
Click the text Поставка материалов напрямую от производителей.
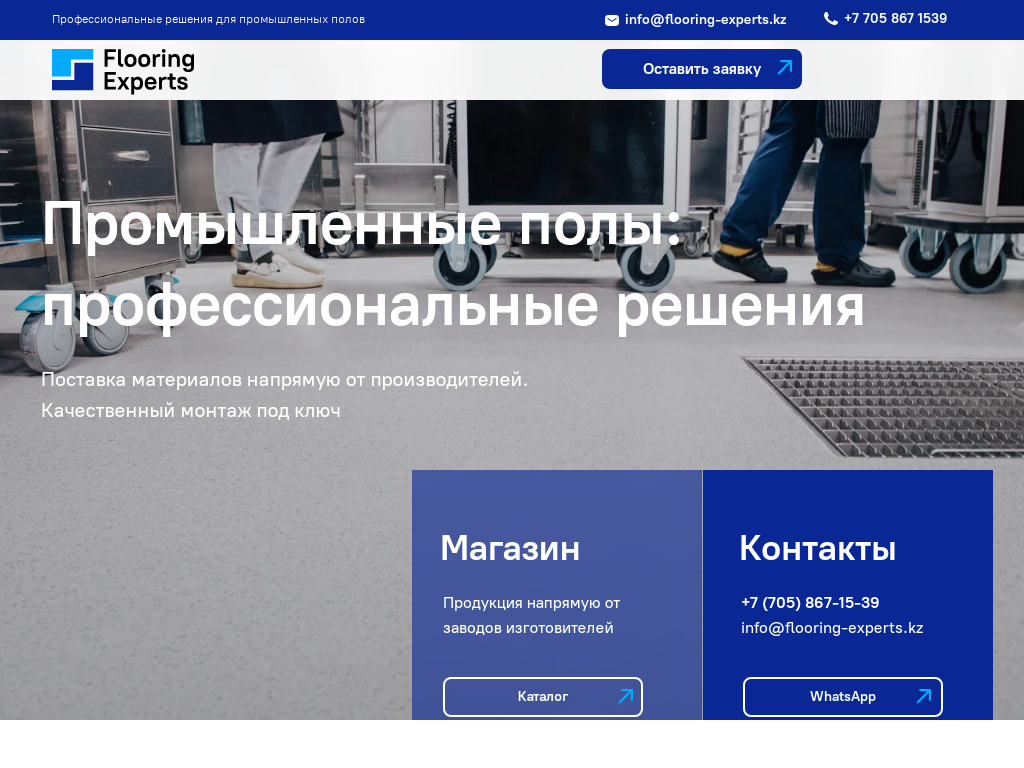pyautogui.click(x=284, y=379)
